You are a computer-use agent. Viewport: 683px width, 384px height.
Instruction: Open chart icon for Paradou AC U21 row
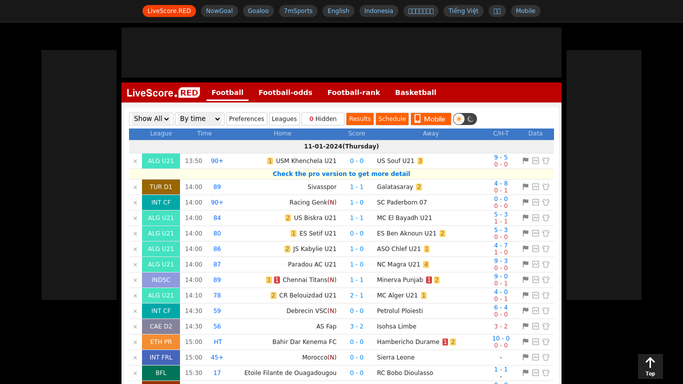tap(535, 264)
